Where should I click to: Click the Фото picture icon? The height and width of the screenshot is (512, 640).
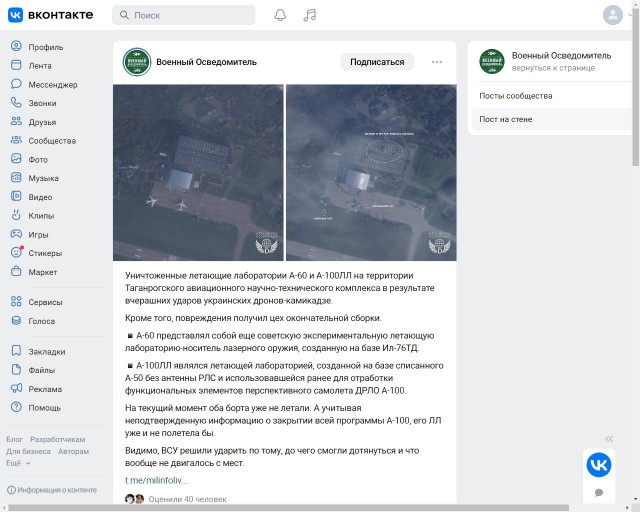pos(16,159)
